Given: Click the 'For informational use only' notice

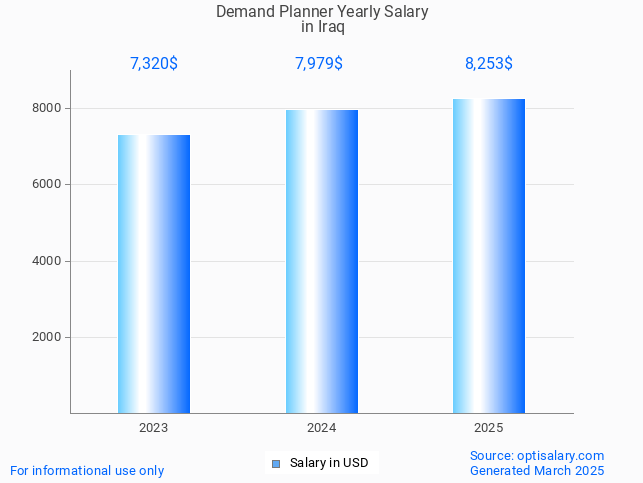Looking at the screenshot, I should click(x=87, y=470).
